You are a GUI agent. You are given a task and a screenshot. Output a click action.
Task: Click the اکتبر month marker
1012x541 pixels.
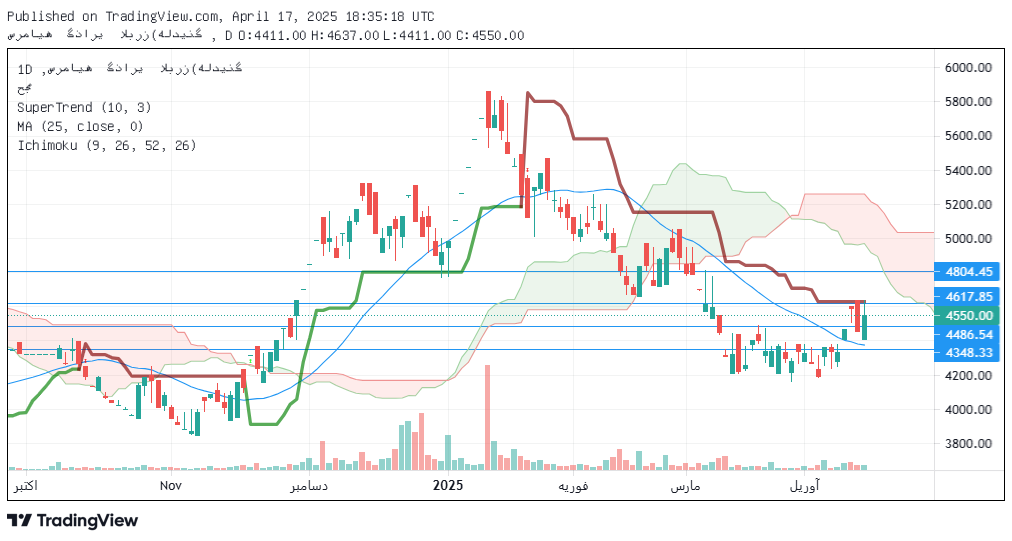pyautogui.click(x=24, y=485)
